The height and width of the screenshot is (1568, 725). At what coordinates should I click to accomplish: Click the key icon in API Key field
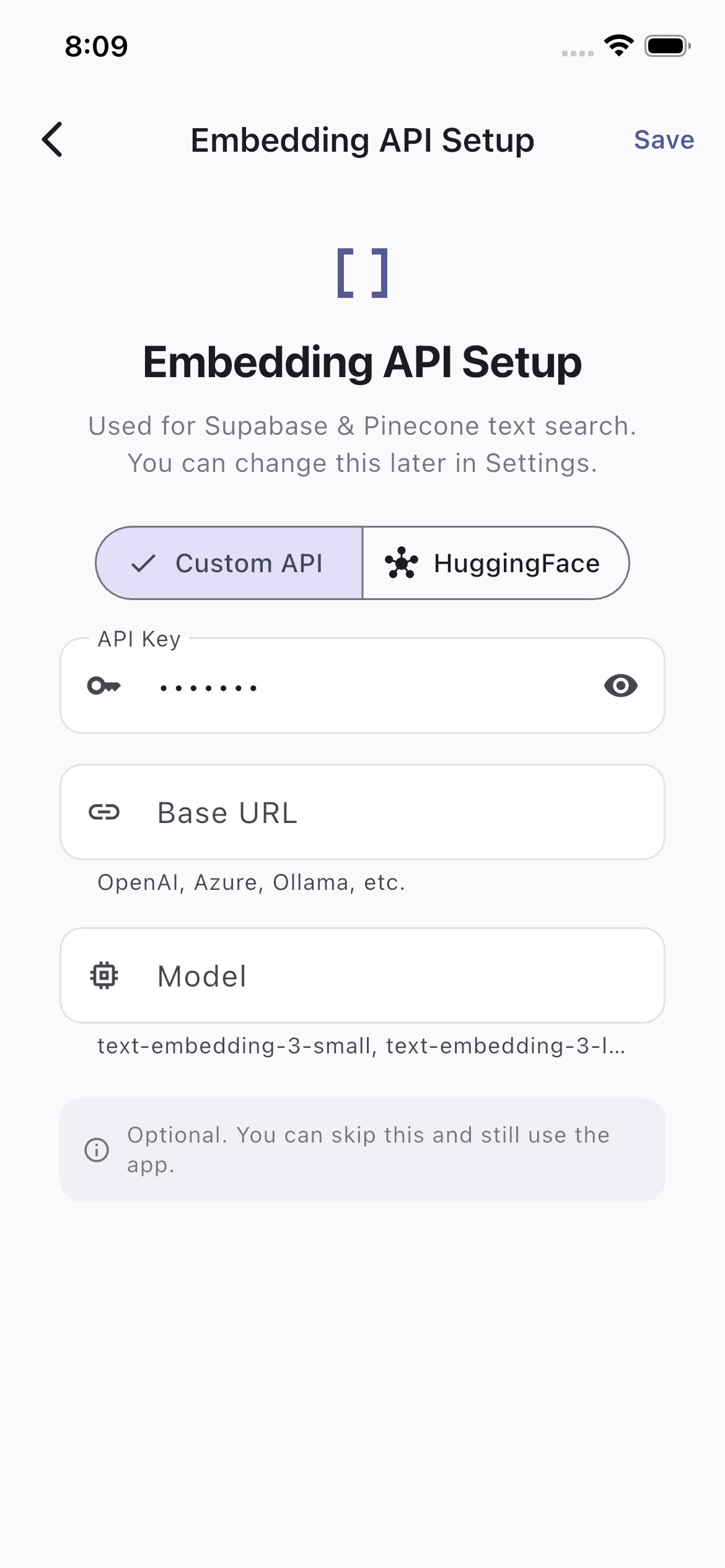pyautogui.click(x=103, y=686)
